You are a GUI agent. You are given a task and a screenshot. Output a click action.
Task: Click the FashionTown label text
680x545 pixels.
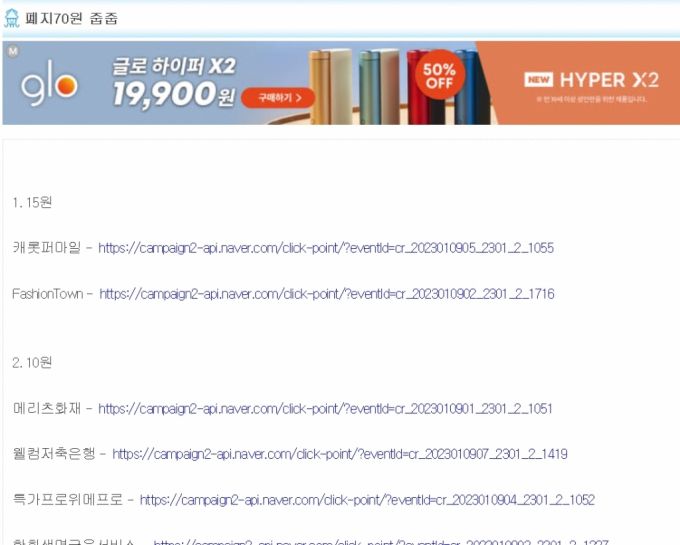coord(48,294)
